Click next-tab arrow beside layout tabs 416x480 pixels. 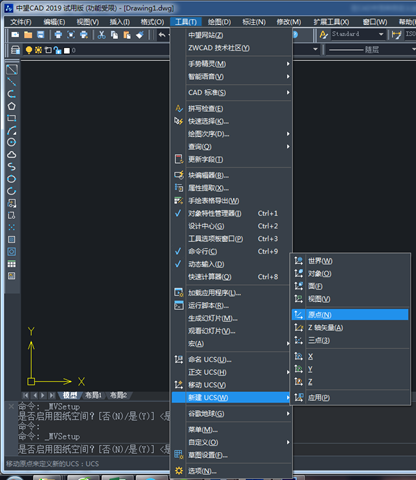[x=43, y=395]
